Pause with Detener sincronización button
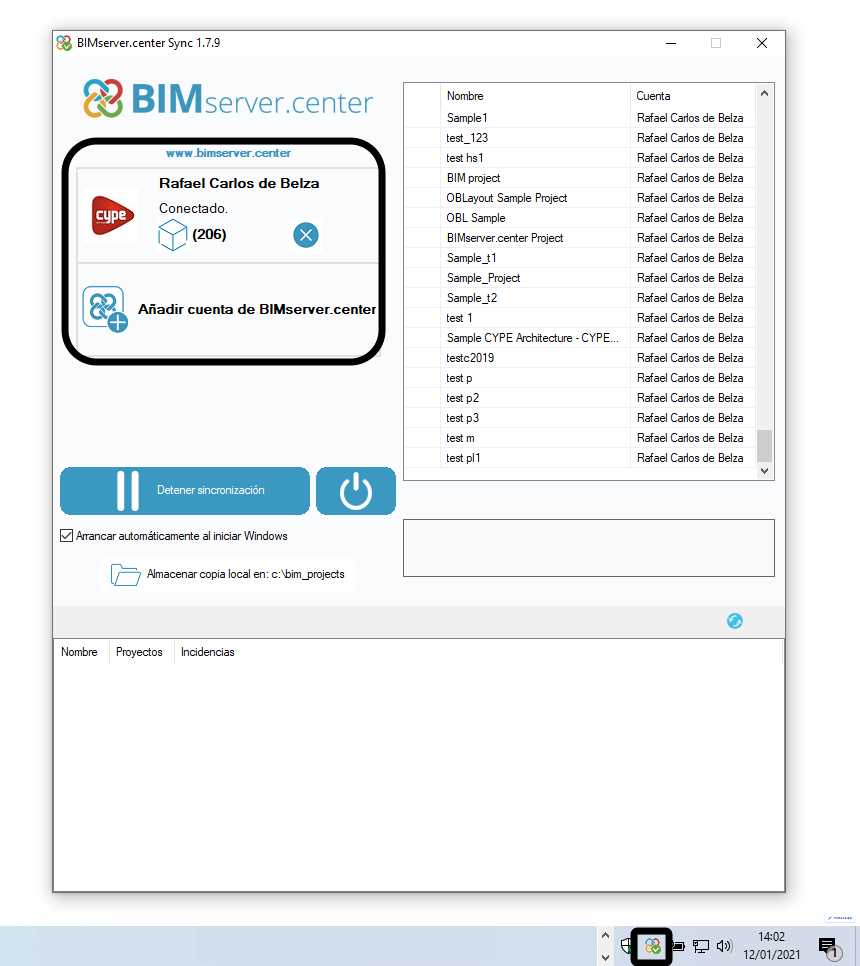 tap(185, 490)
